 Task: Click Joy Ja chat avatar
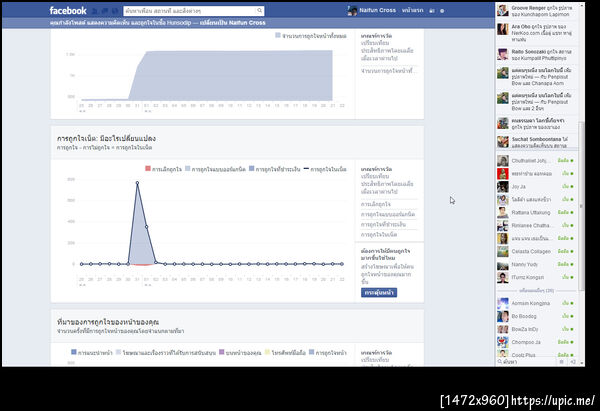502,187
